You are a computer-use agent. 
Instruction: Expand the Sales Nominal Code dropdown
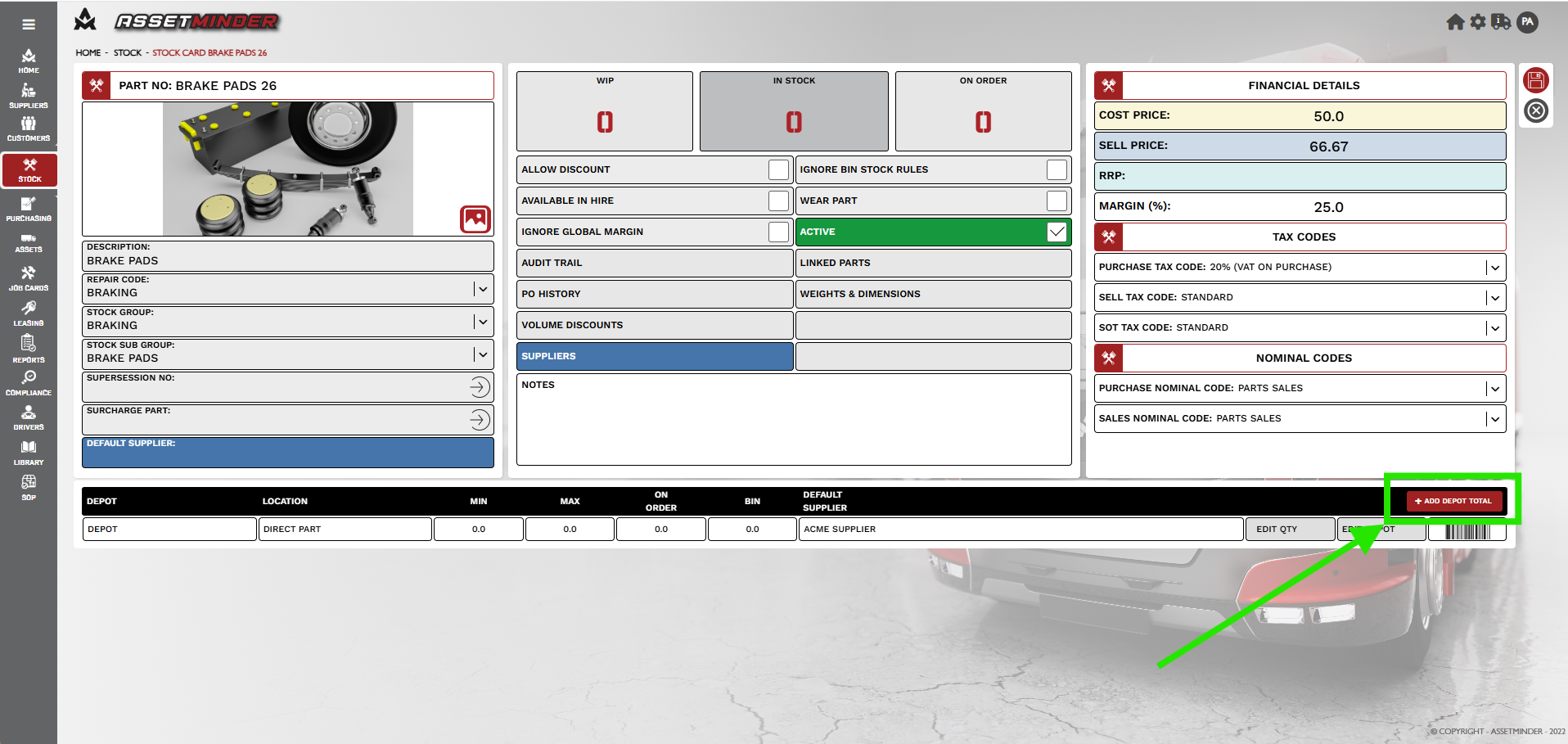(1494, 419)
